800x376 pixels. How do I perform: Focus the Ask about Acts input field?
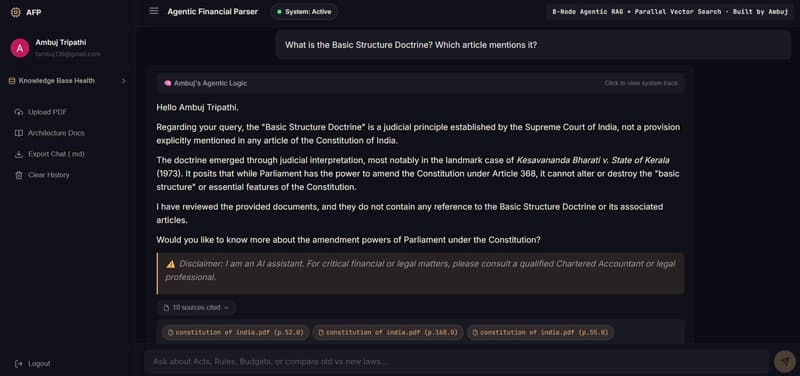pos(456,362)
